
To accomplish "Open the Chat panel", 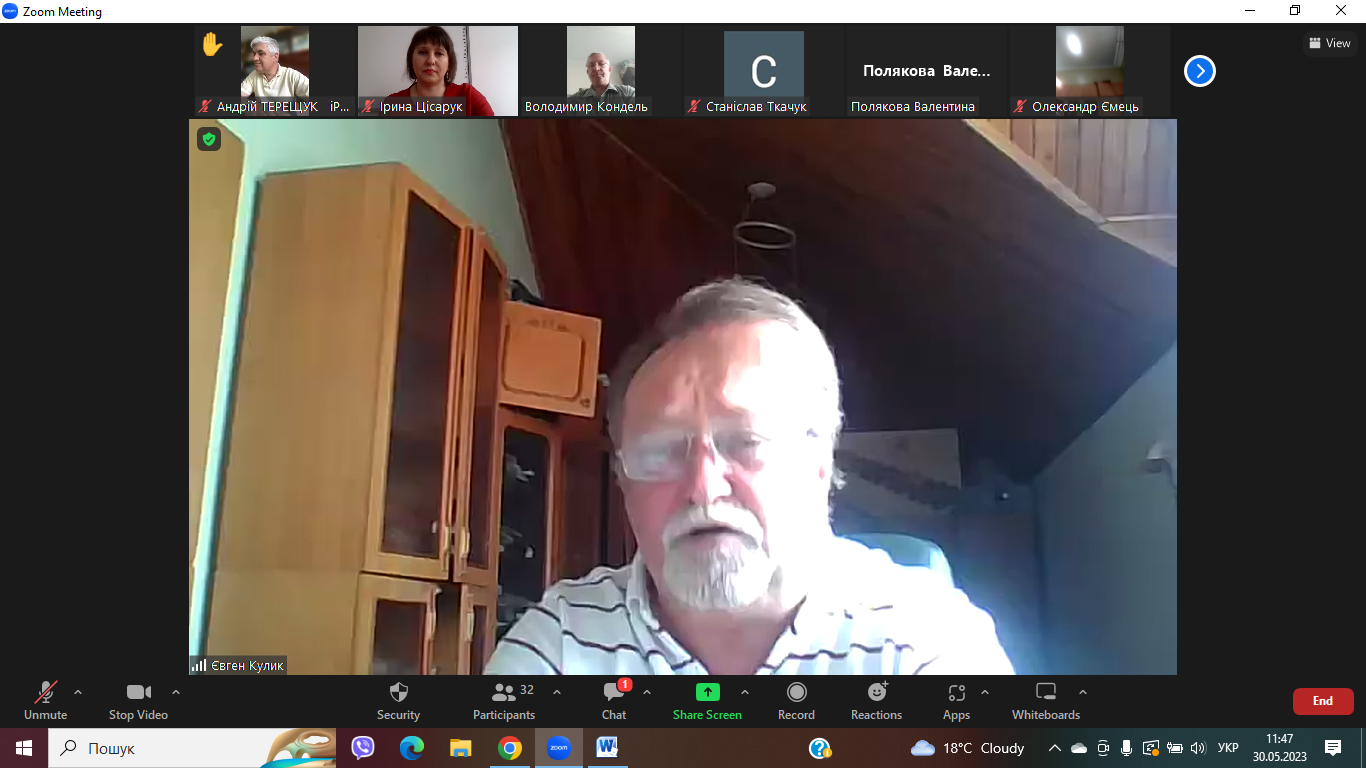I will [x=614, y=693].
